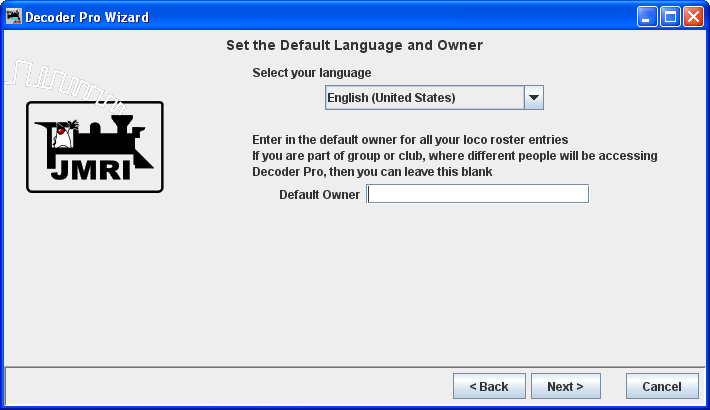Open the English (United States) combo box
The image size is (710, 410).
click(x=424, y=97)
